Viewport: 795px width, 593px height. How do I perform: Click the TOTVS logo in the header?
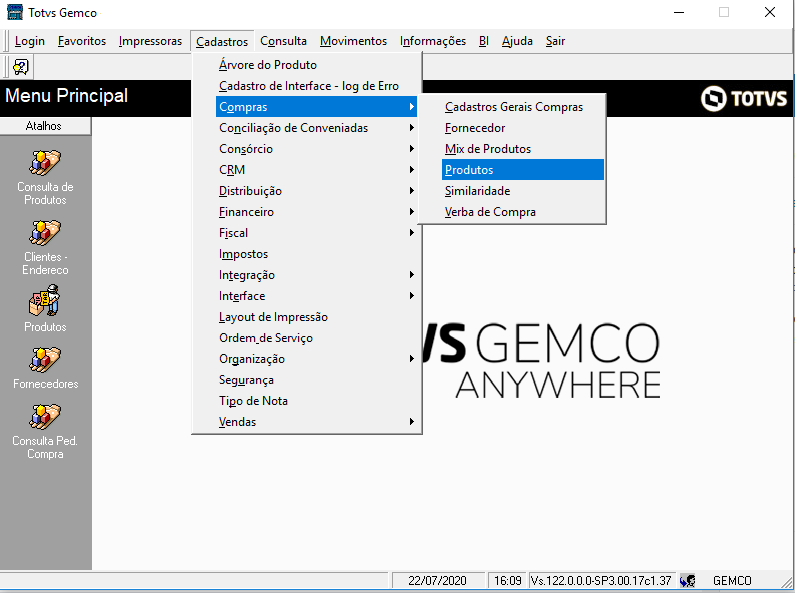pyautogui.click(x=744, y=98)
